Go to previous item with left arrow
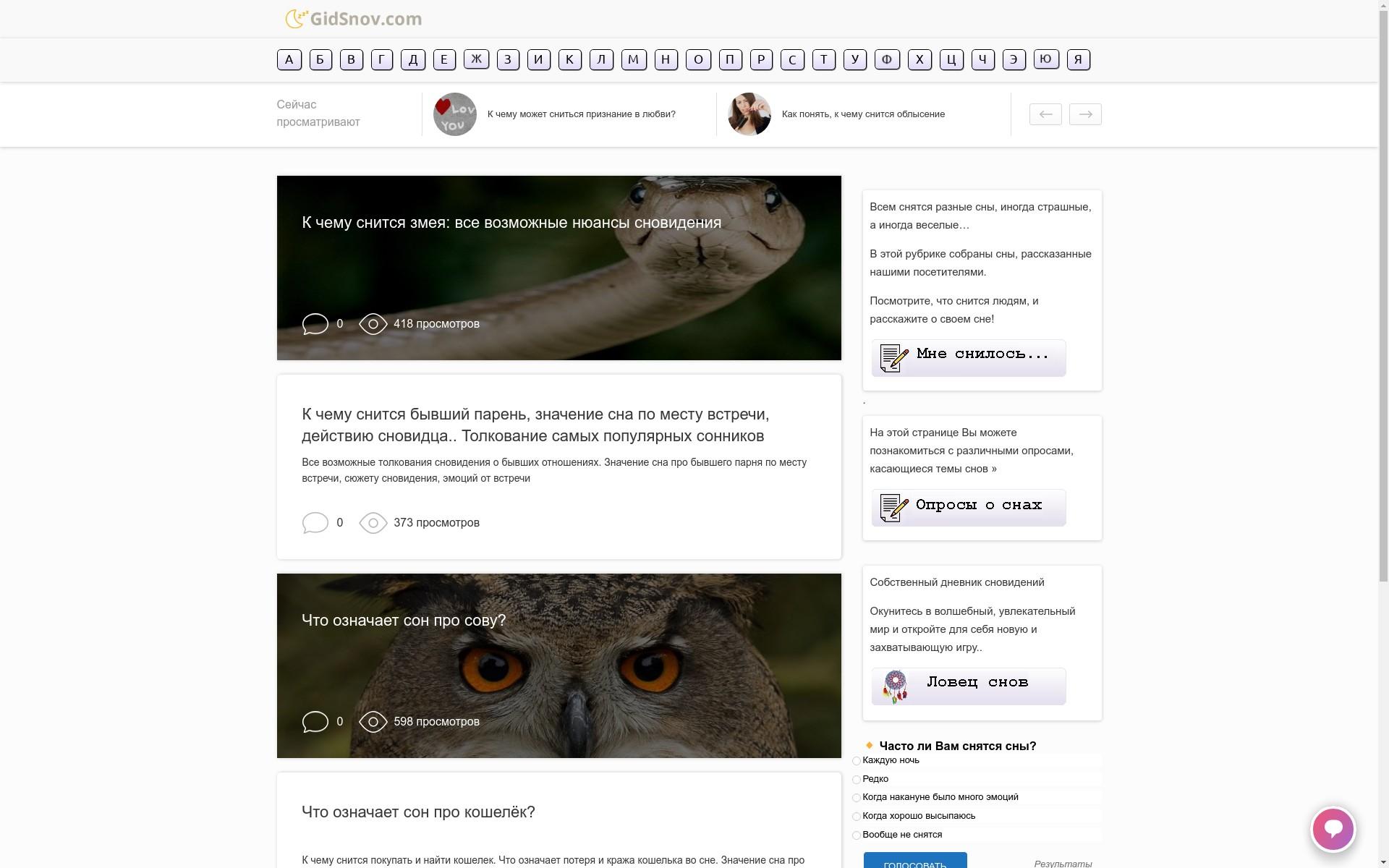 pos(1045,114)
